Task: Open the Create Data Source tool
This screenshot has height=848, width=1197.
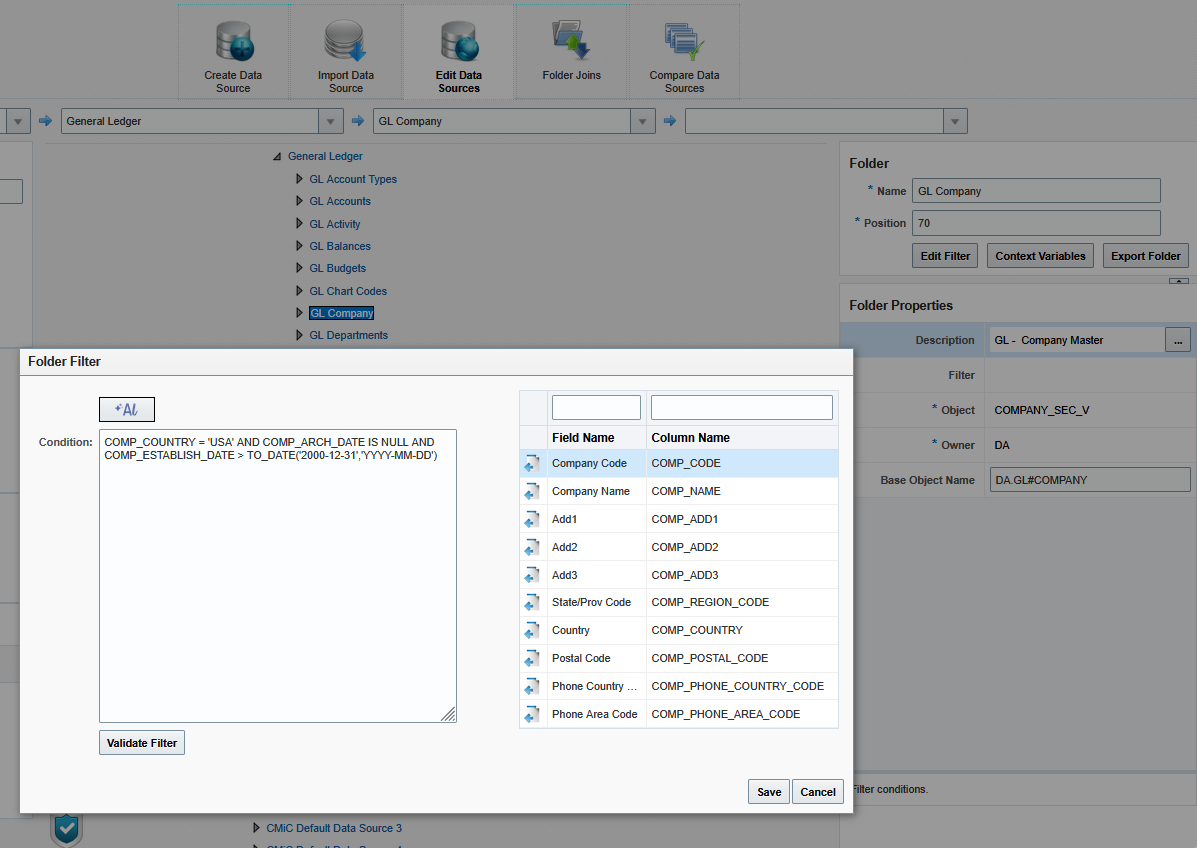Action: (234, 52)
